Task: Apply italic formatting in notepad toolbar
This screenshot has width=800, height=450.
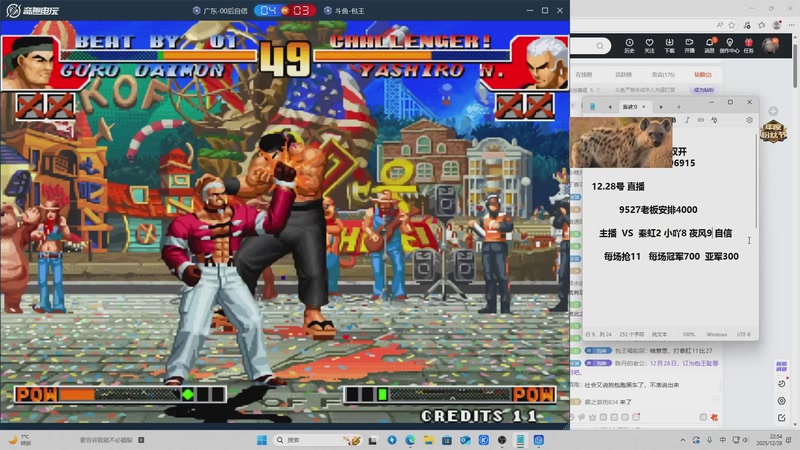Action: click(x=687, y=120)
